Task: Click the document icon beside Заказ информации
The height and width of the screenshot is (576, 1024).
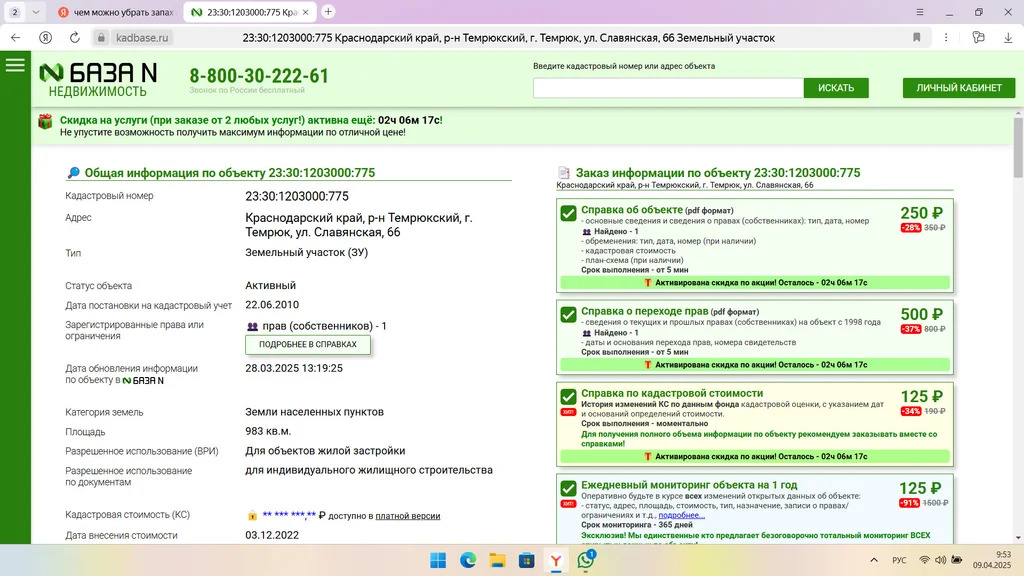Action: tap(564, 172)
